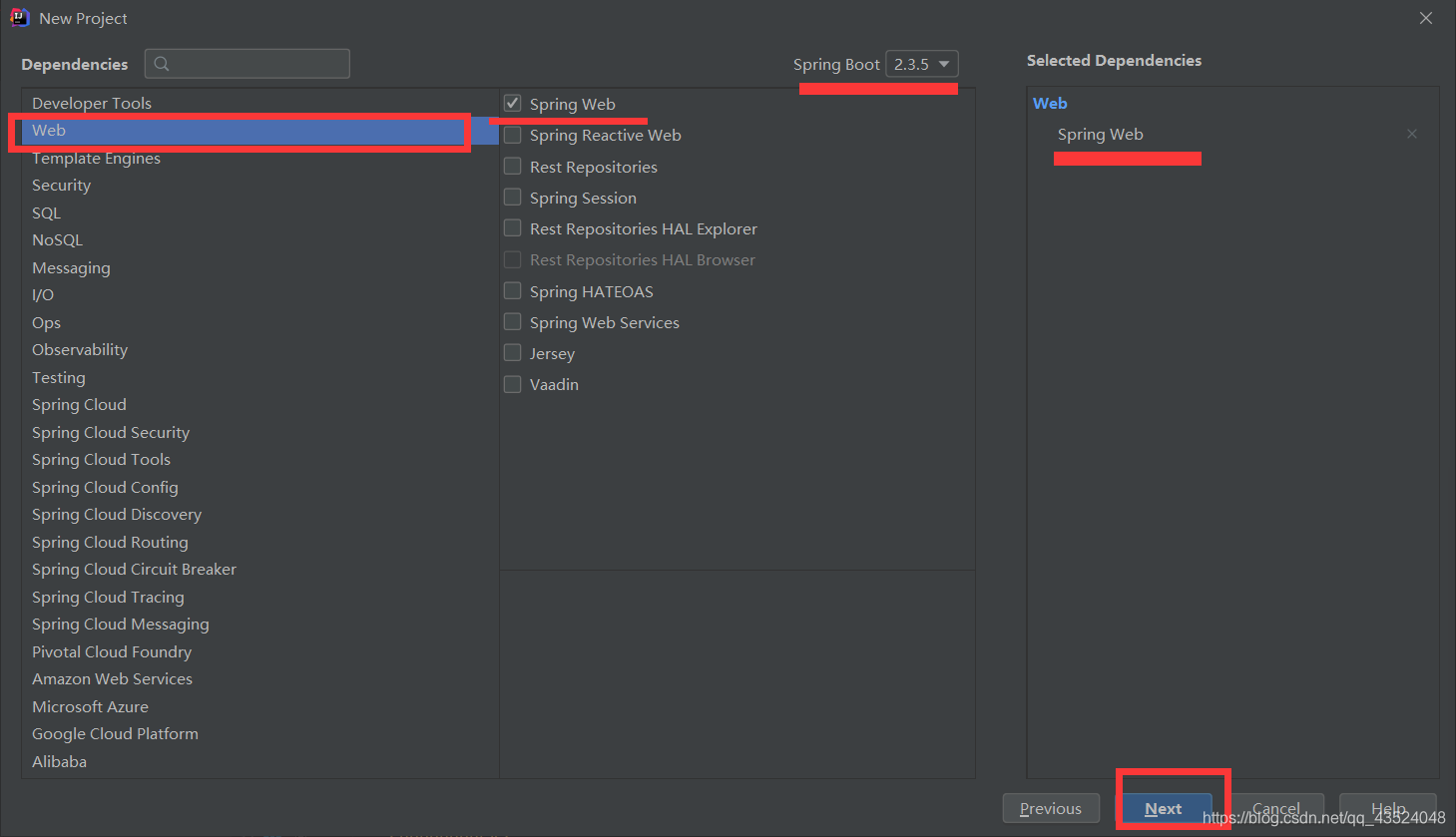Image resolution: width=1456 pixels, height=837 pixels.
Task: Go back with the Previous button
Action: coord(1051,809)
